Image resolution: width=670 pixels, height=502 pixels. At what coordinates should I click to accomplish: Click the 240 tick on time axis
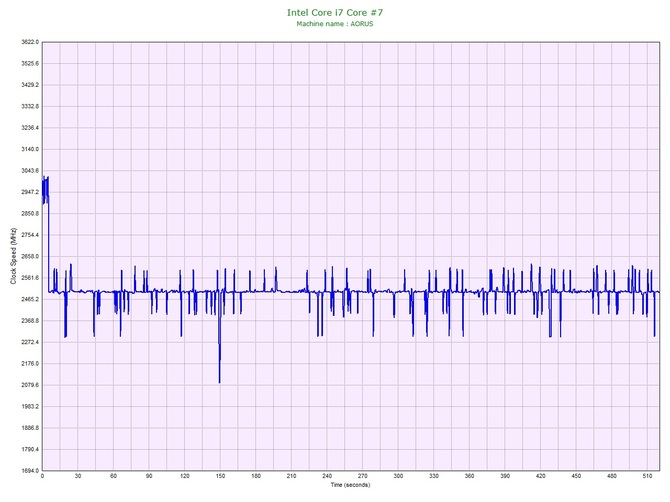(327, 476)
